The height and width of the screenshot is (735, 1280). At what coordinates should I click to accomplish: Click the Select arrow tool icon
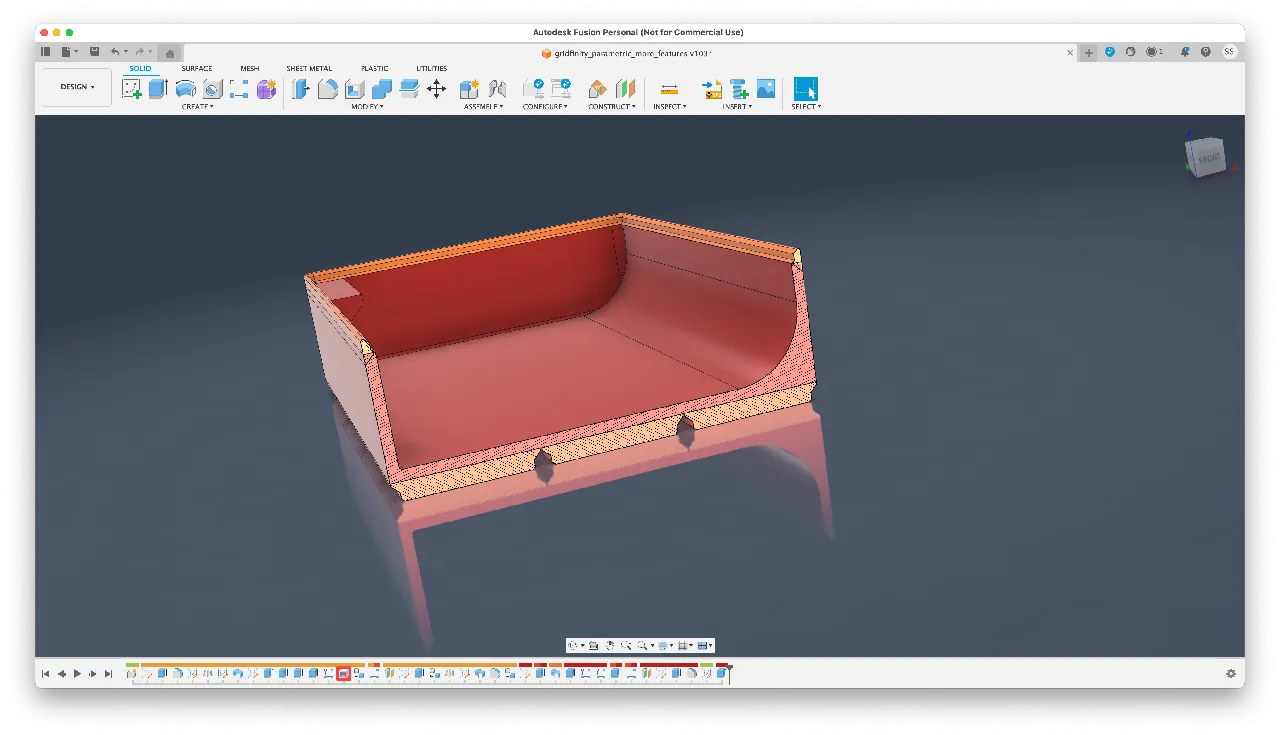(804, 88)
